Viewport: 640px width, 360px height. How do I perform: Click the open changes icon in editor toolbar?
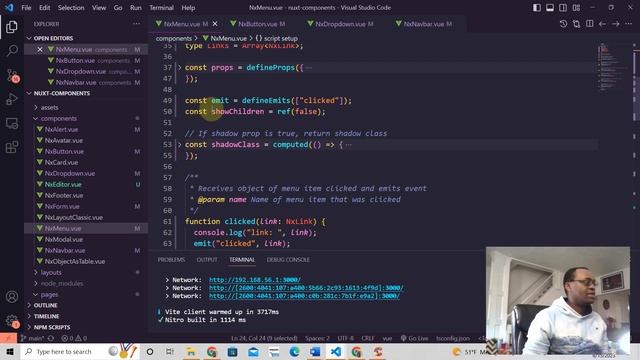click(576, 24)
